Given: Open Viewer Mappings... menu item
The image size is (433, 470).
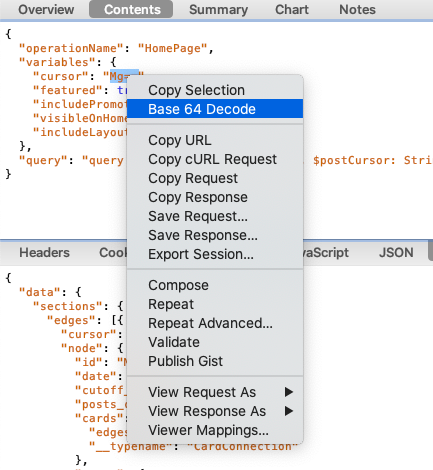Looking at the screenshot, I should (215, 430).
